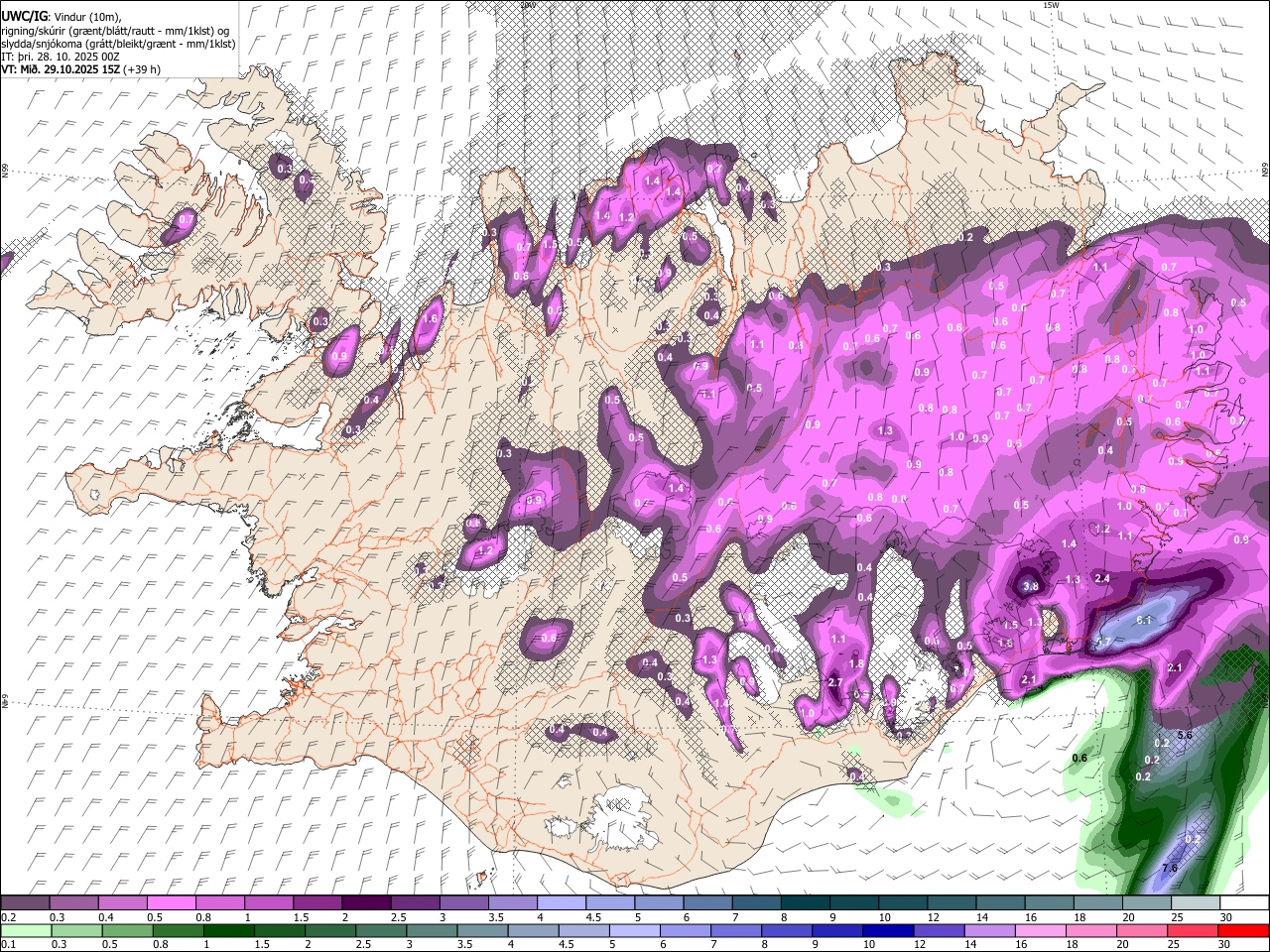Click the '0.4' legend label in the purple row
Viewport: 1270px width, 952px height.
(x=106, y=917)
